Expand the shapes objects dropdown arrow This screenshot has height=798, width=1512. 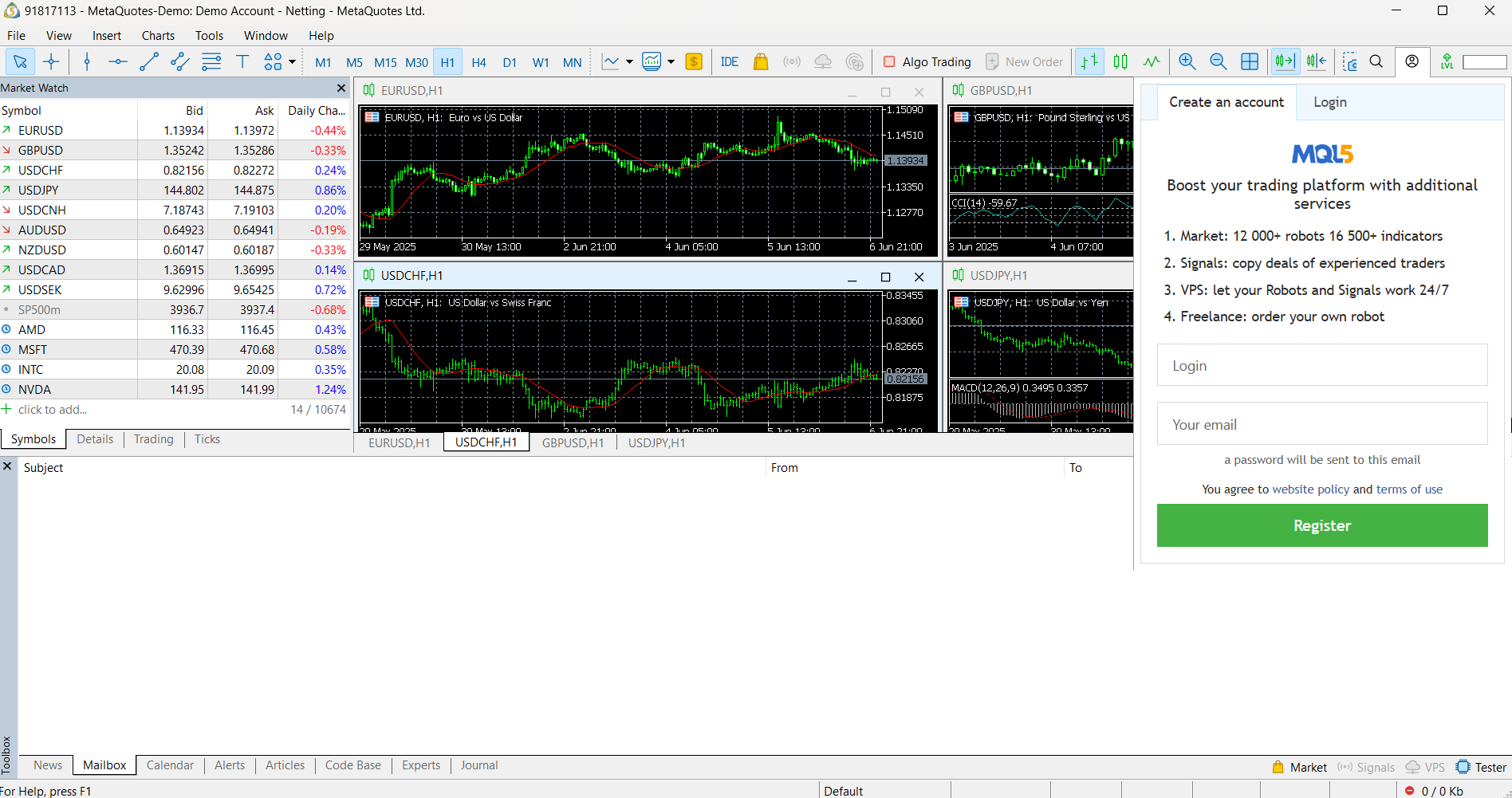[x=293, y=62]
